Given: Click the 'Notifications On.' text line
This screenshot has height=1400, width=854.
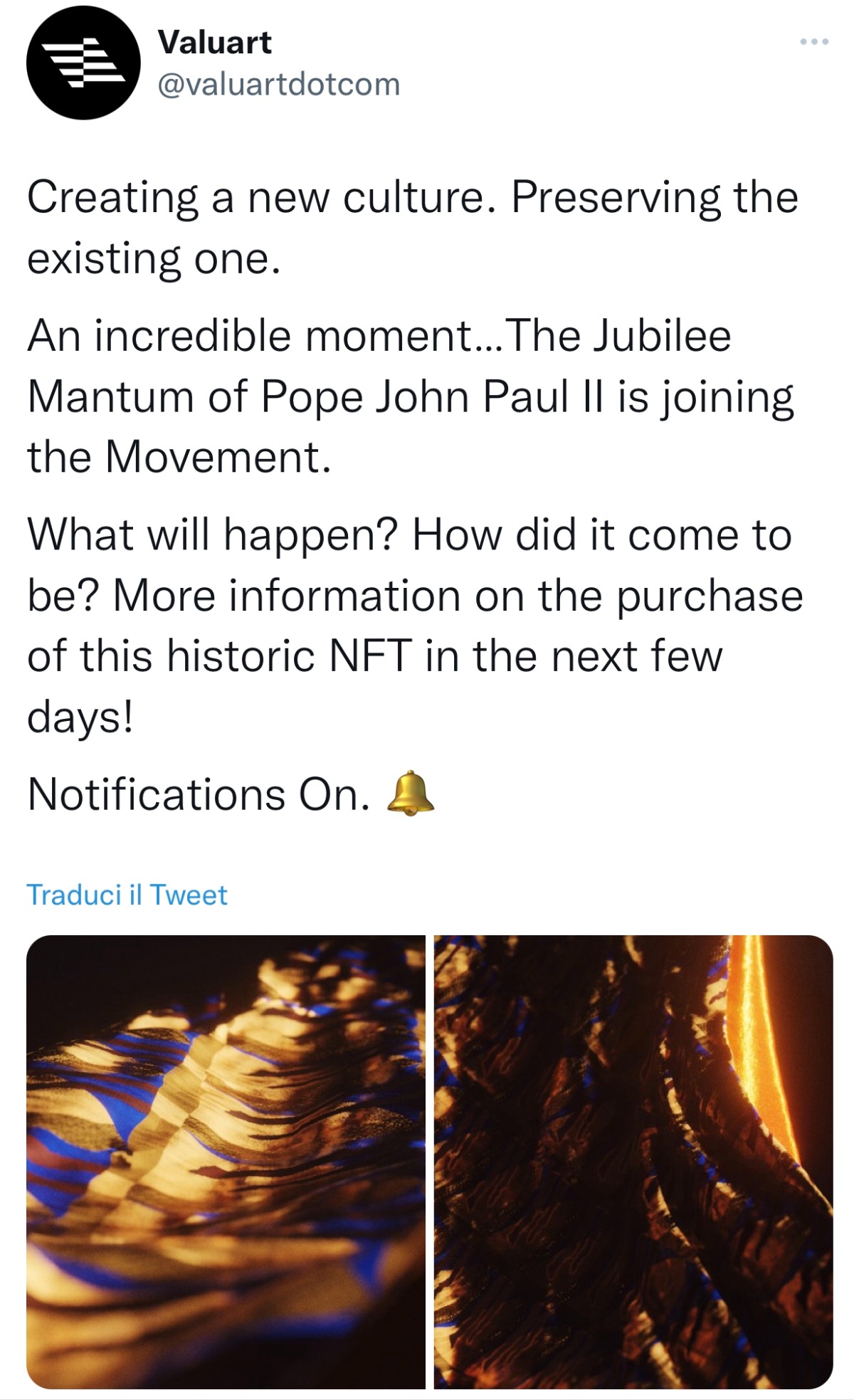Looking at the screenshot, I should (x=199, y=794).
